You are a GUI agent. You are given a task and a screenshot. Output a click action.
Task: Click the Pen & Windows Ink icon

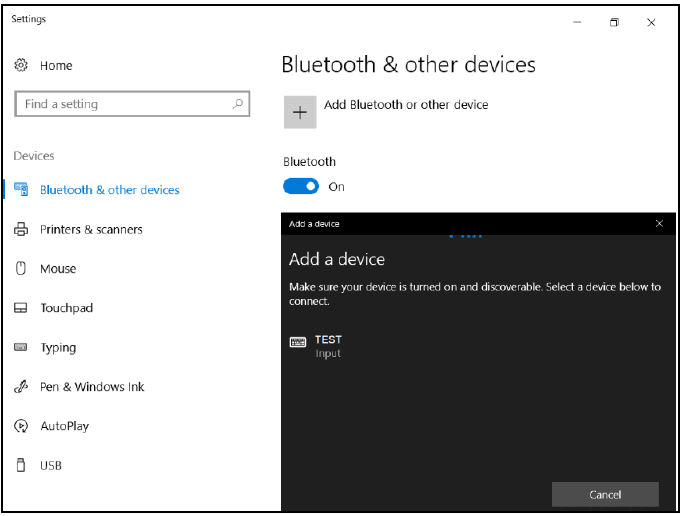click(x=21, y=387)
